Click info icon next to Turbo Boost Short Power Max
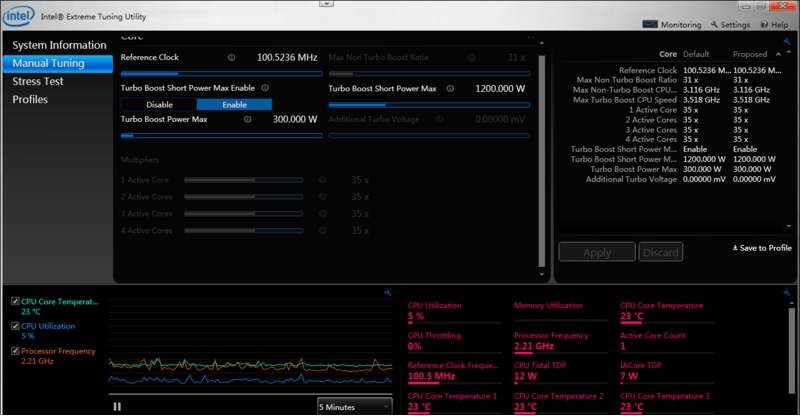 [x=451, y=89]
